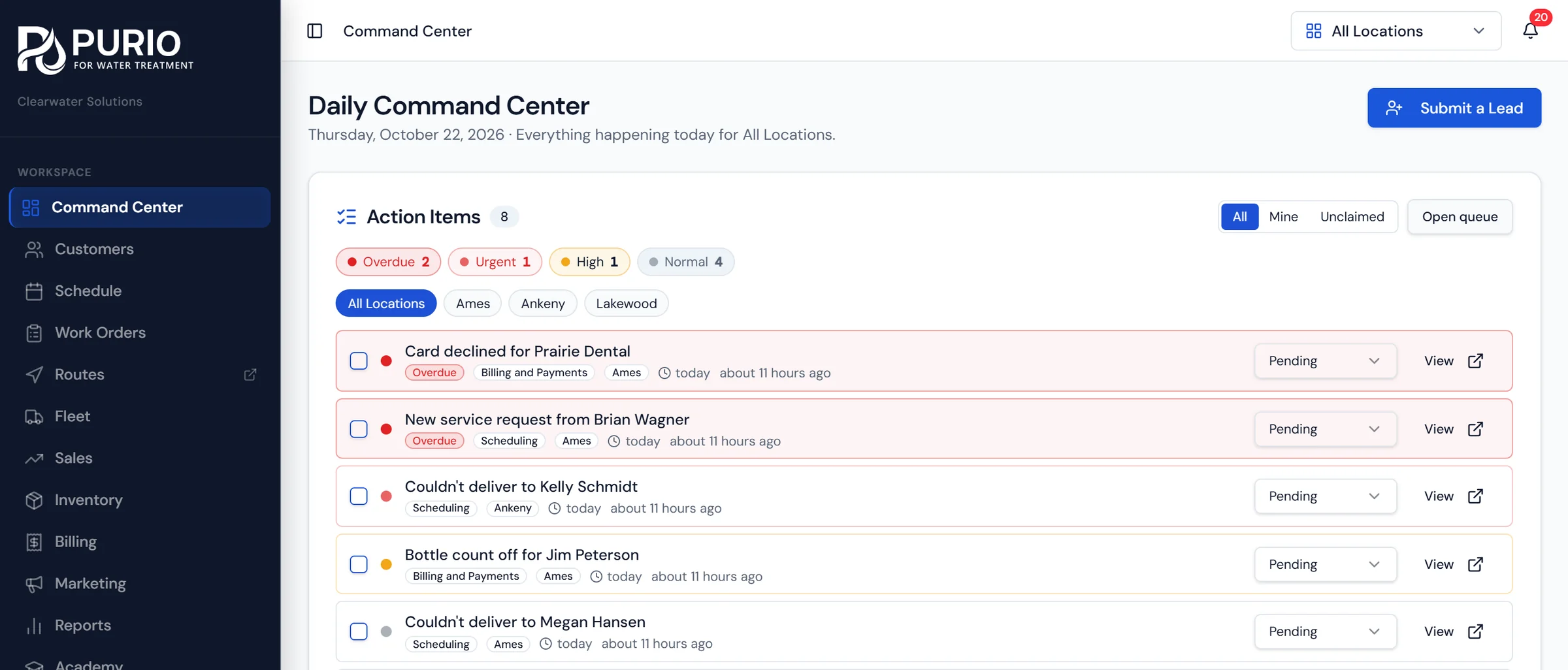Click the external link icon for Megan Hansen
The width and height of the screenshot is (1568, 670).
click(x=1475, y=631)
